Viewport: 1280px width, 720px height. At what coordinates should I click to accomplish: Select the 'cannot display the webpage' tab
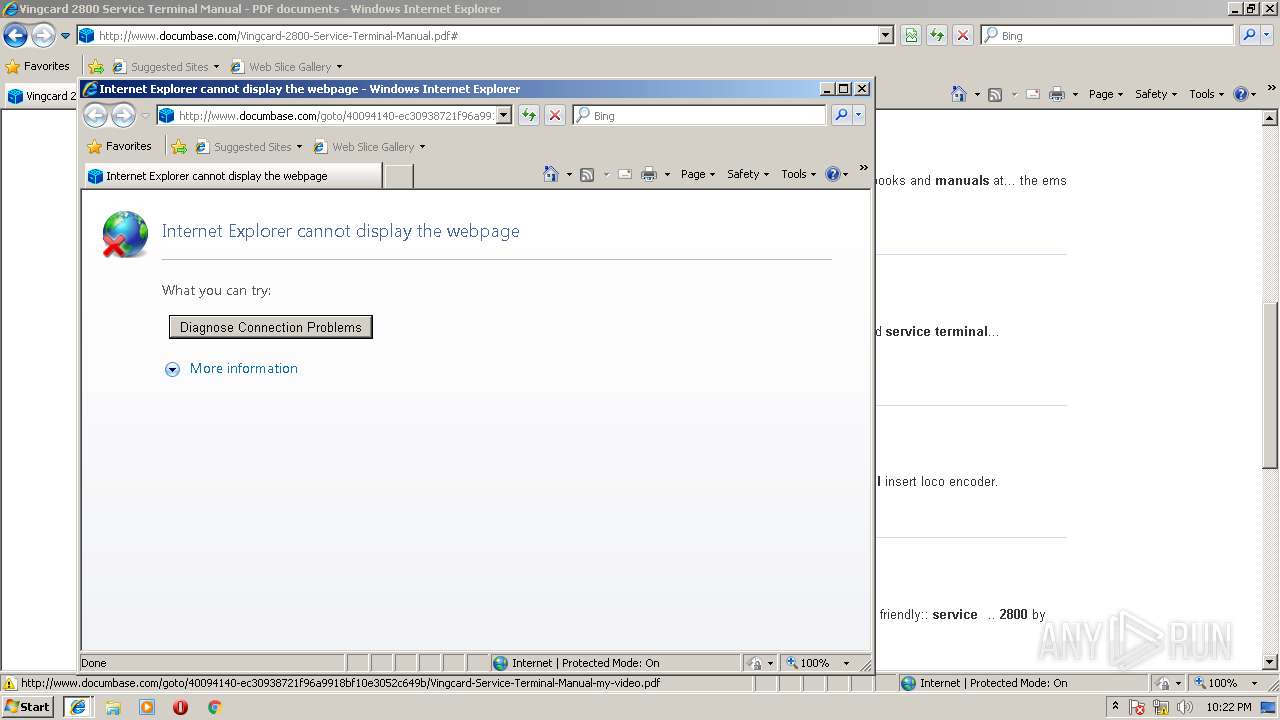[232, 176]
